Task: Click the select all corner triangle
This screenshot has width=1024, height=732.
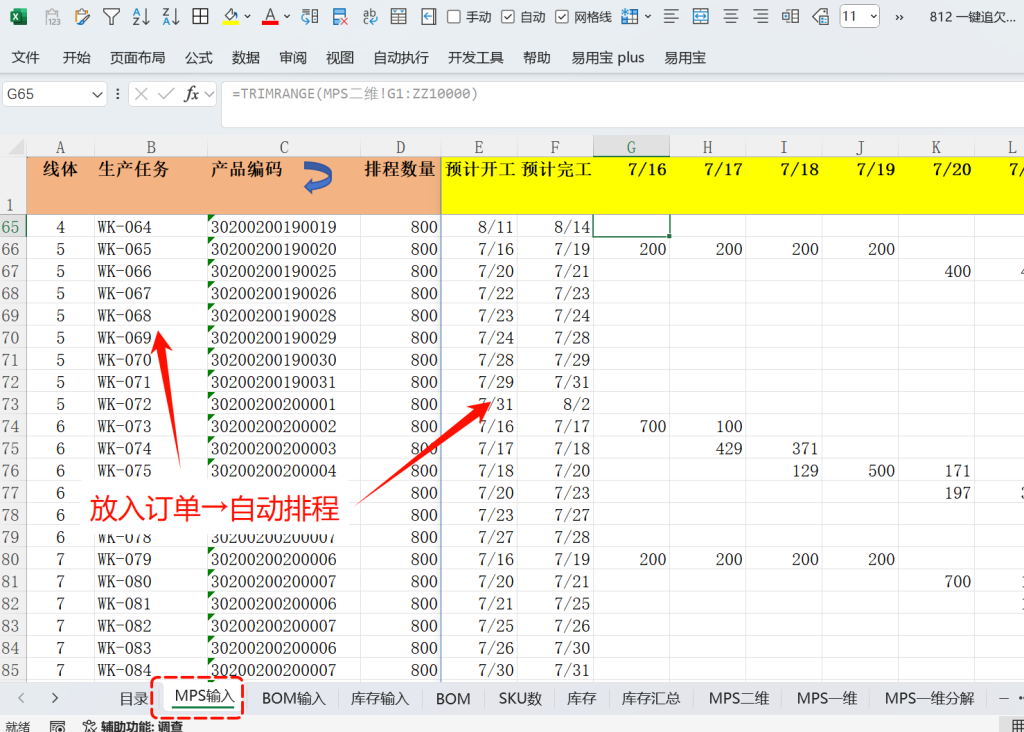Action: (14, 147)
